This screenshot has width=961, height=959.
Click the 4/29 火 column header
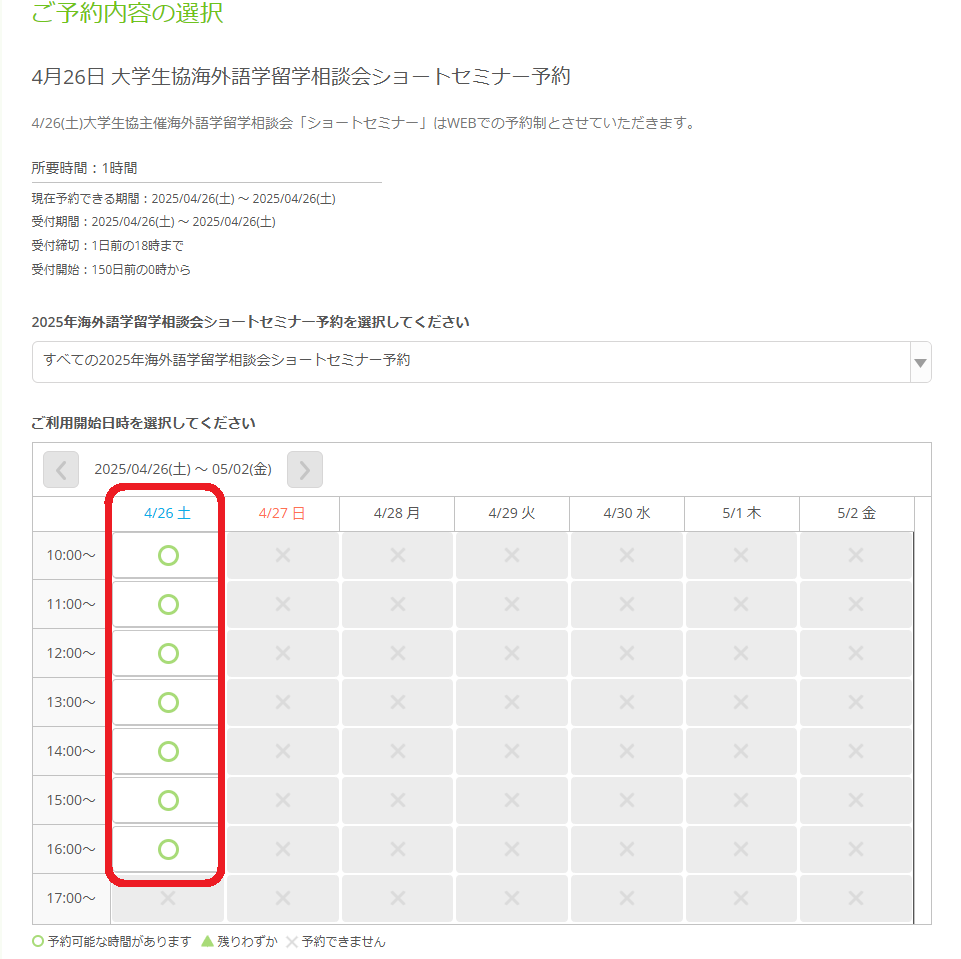coord(512,514)
